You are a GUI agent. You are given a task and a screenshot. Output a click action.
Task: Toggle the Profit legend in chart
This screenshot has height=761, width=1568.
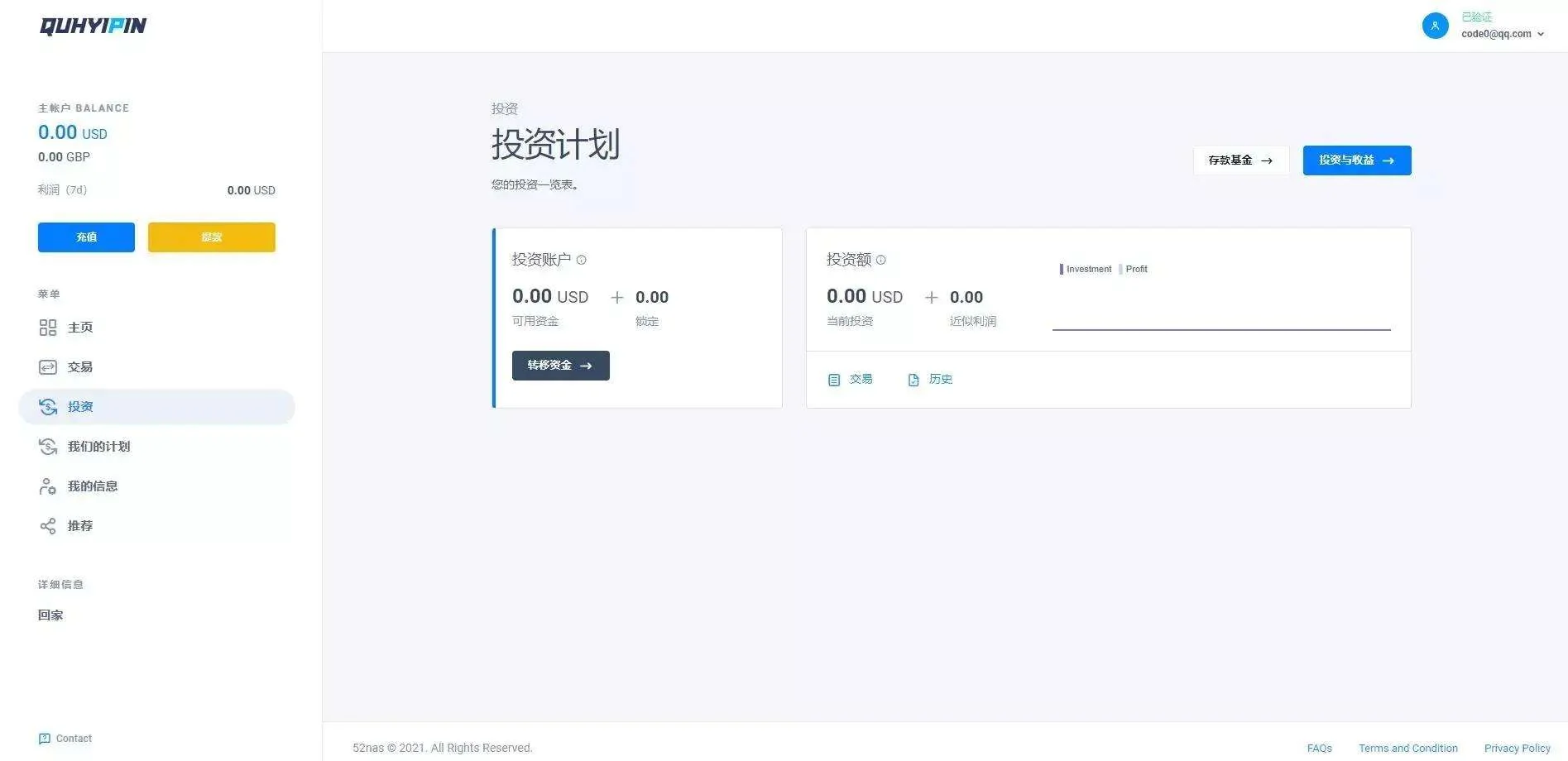[x=1134, y=269]
